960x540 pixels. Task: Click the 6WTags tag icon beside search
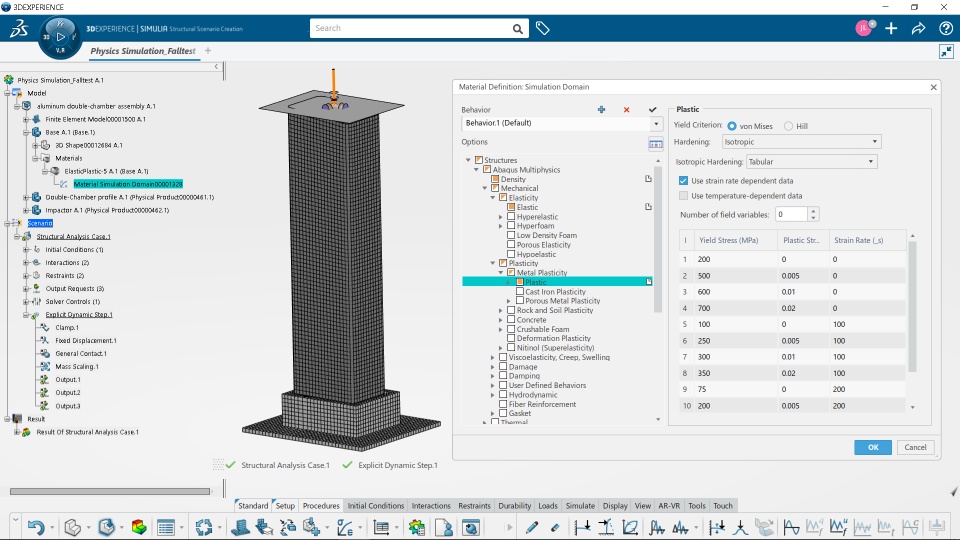coord(542,28)
